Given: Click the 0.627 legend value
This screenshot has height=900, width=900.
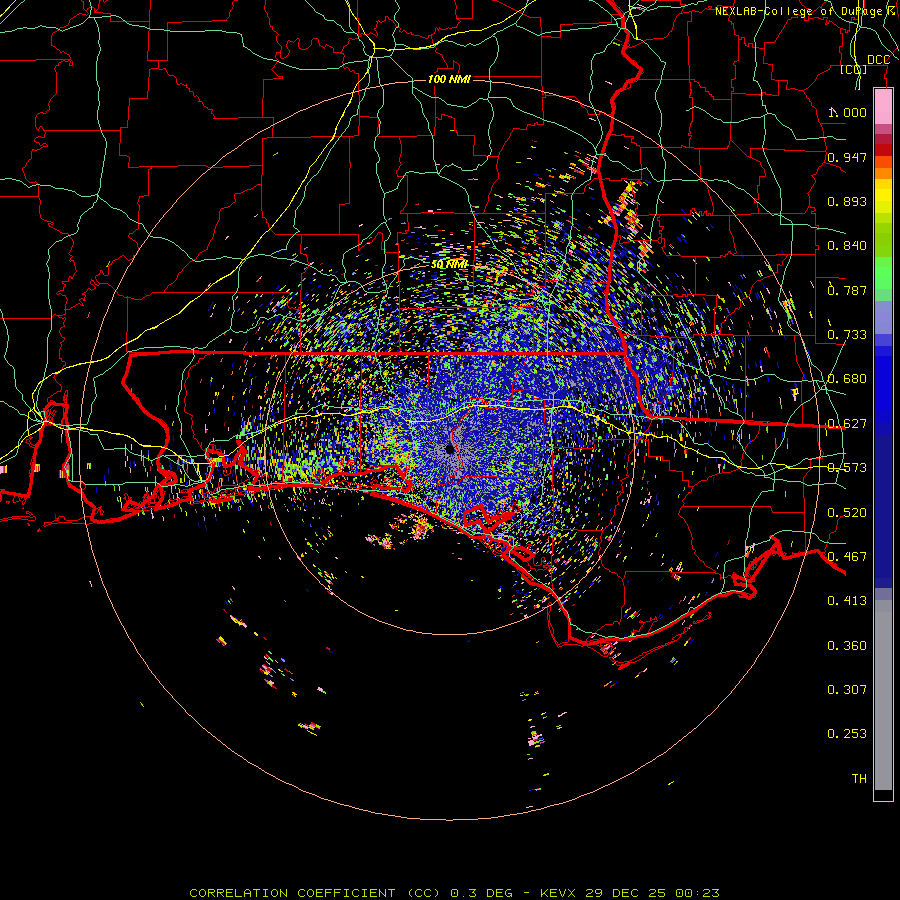Looking at the screenshot, I should coord(847,424).
